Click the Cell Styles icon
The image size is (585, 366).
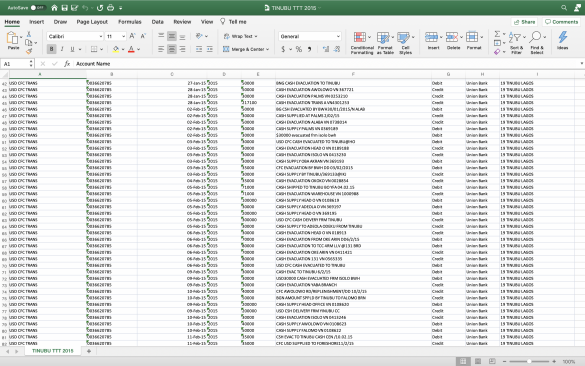(x=403, y=37)
